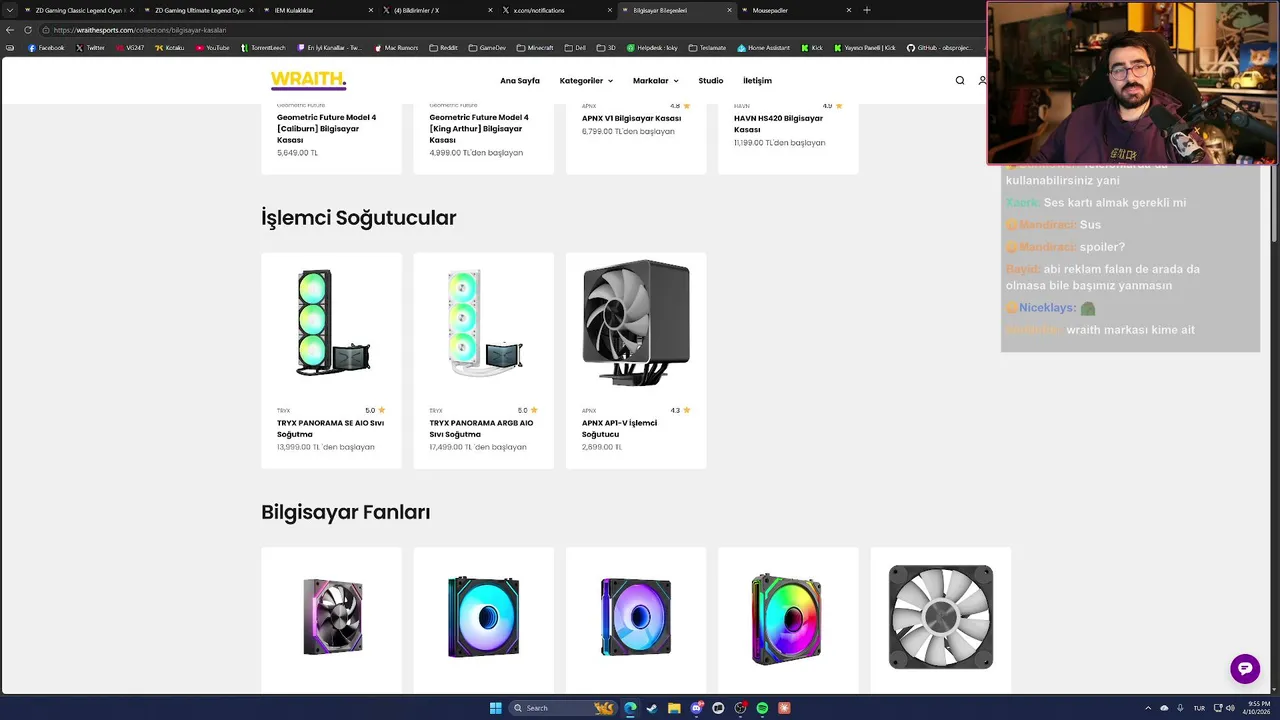Click the 'Bilgisayar Fanları' section heading
1280x720 pixels.
(x=345, y=512)
